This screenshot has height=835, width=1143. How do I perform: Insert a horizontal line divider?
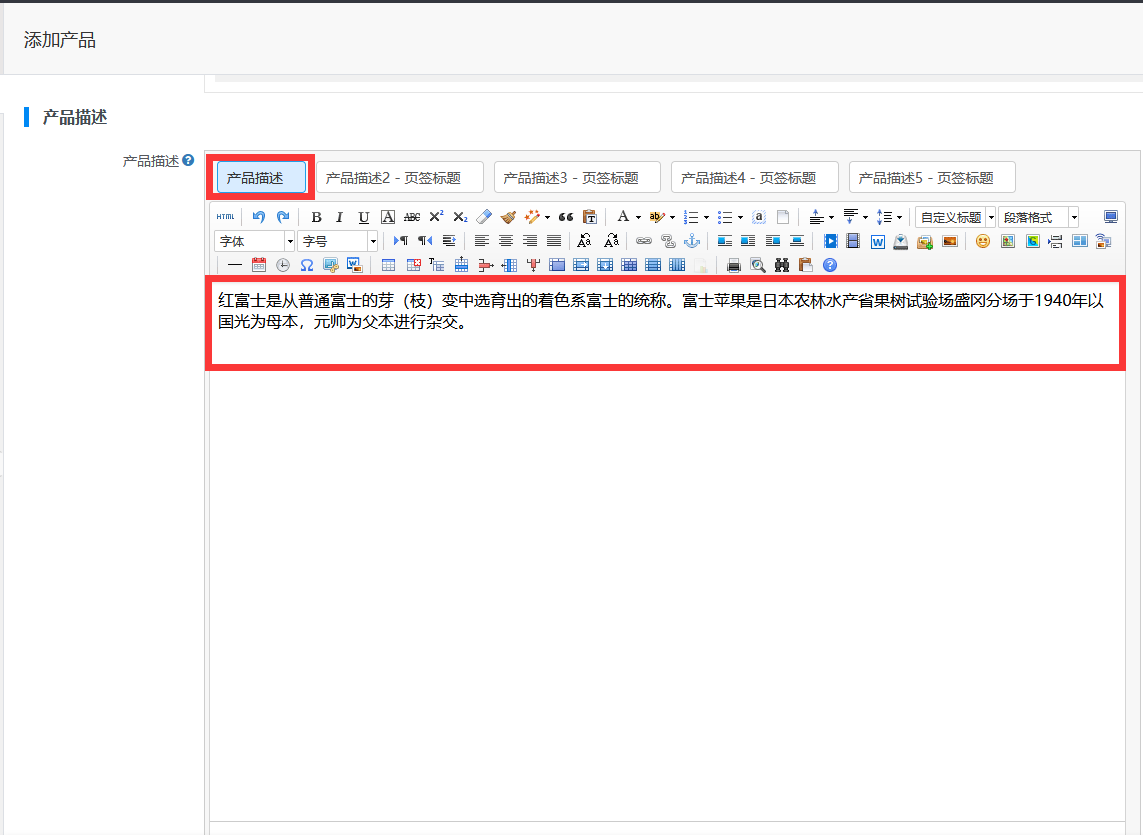[235, 265]
